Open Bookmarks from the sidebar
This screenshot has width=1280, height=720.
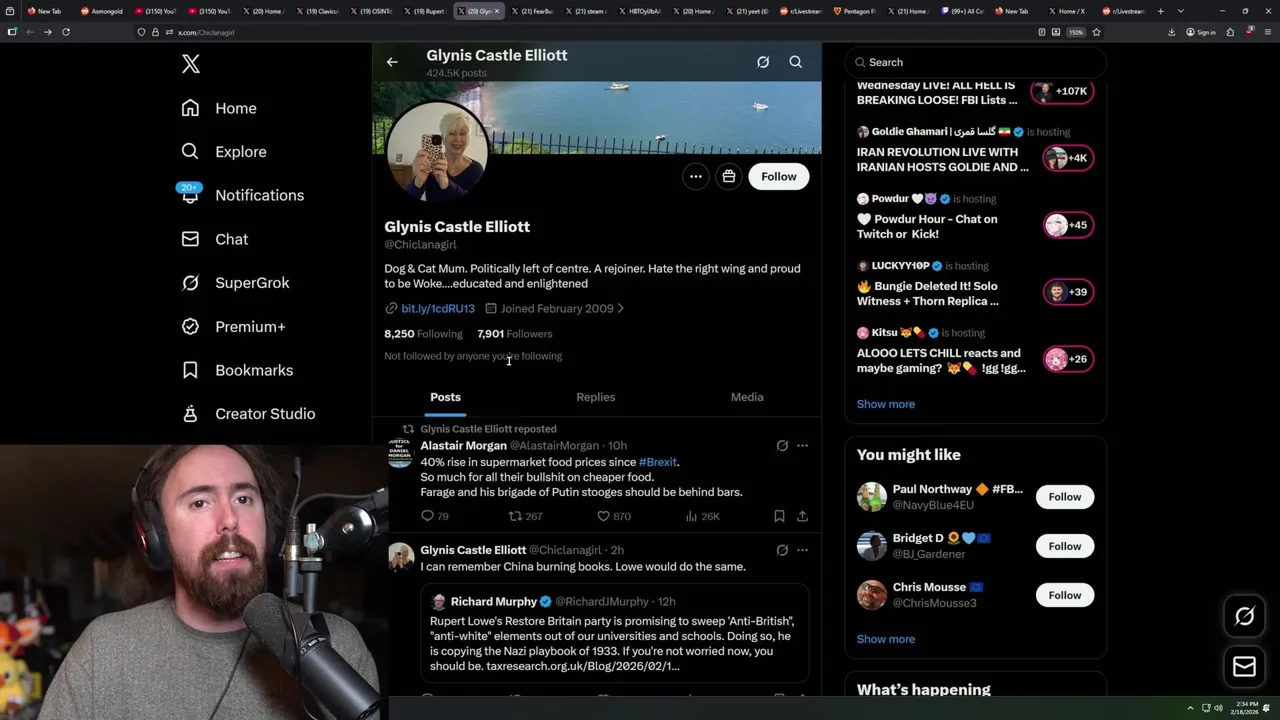tap(237, 370)
